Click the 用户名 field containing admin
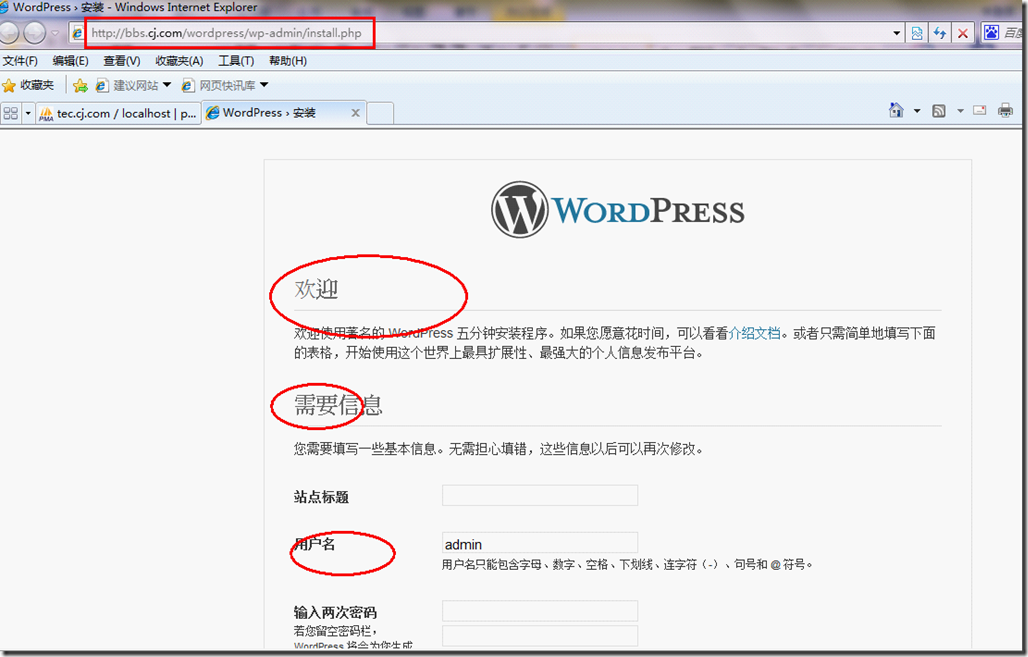 540,543
